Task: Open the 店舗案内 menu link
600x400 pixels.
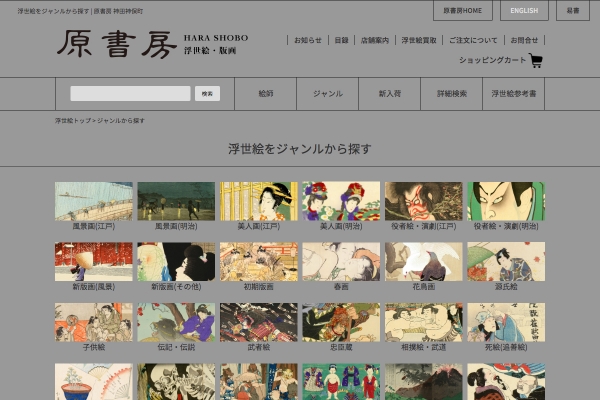Action: click(375, 40)
